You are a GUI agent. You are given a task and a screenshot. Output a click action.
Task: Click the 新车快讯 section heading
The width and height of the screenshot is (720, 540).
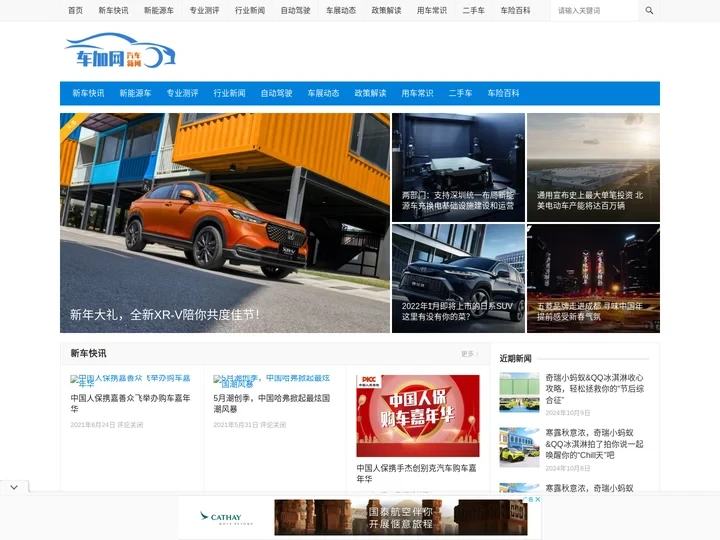coord(88,353)
